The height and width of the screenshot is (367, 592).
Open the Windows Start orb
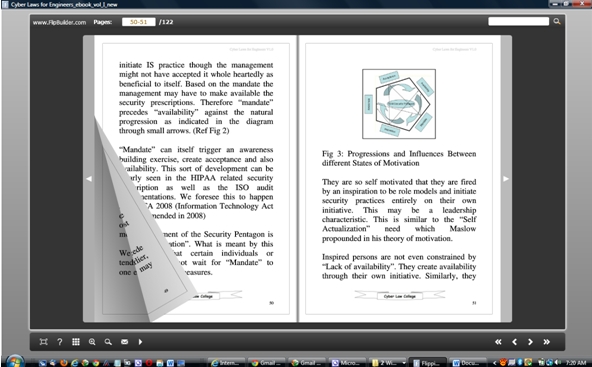pyautogui.click(x=15, y=361)
